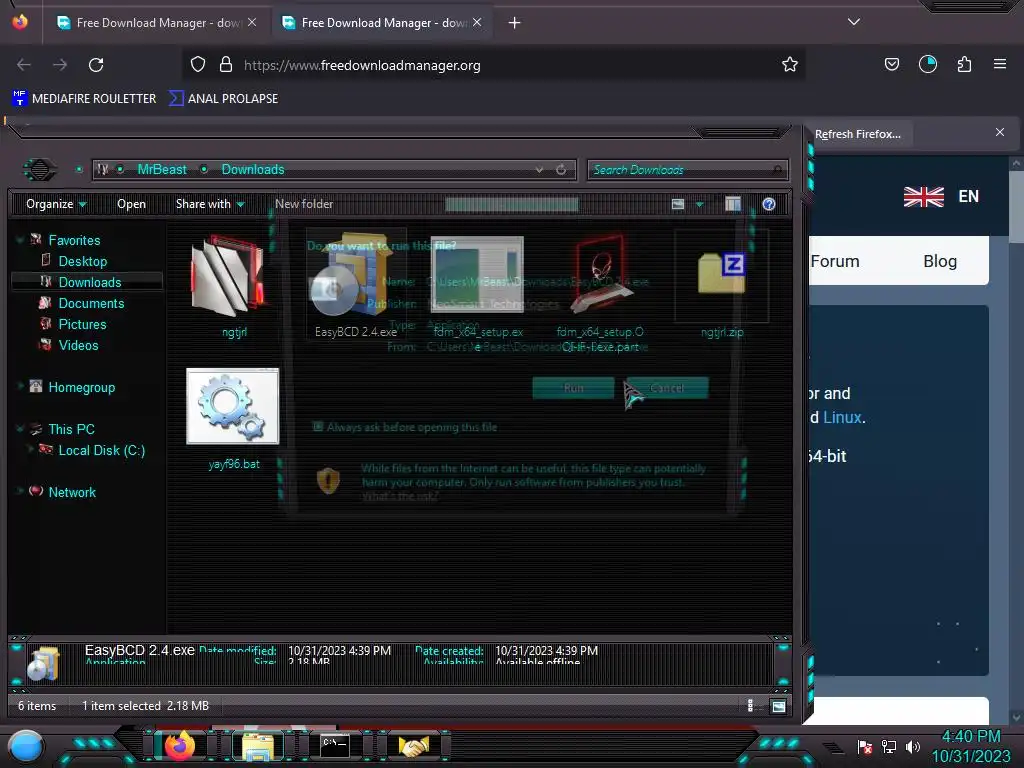The height and width of the screenshot is (768, 1024).
Task: Collapse the Favorites tree group
Action: (20, 240)
